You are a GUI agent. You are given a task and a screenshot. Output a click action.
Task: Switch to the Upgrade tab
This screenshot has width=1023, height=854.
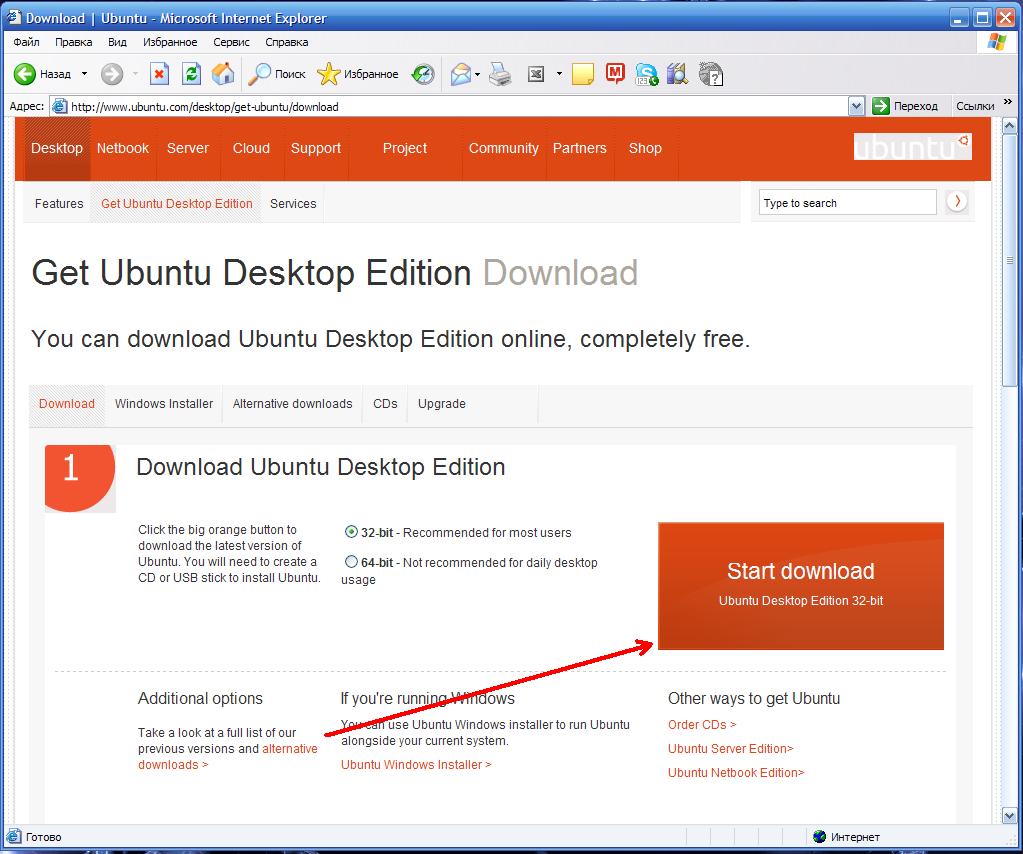(x=442, y=404)
